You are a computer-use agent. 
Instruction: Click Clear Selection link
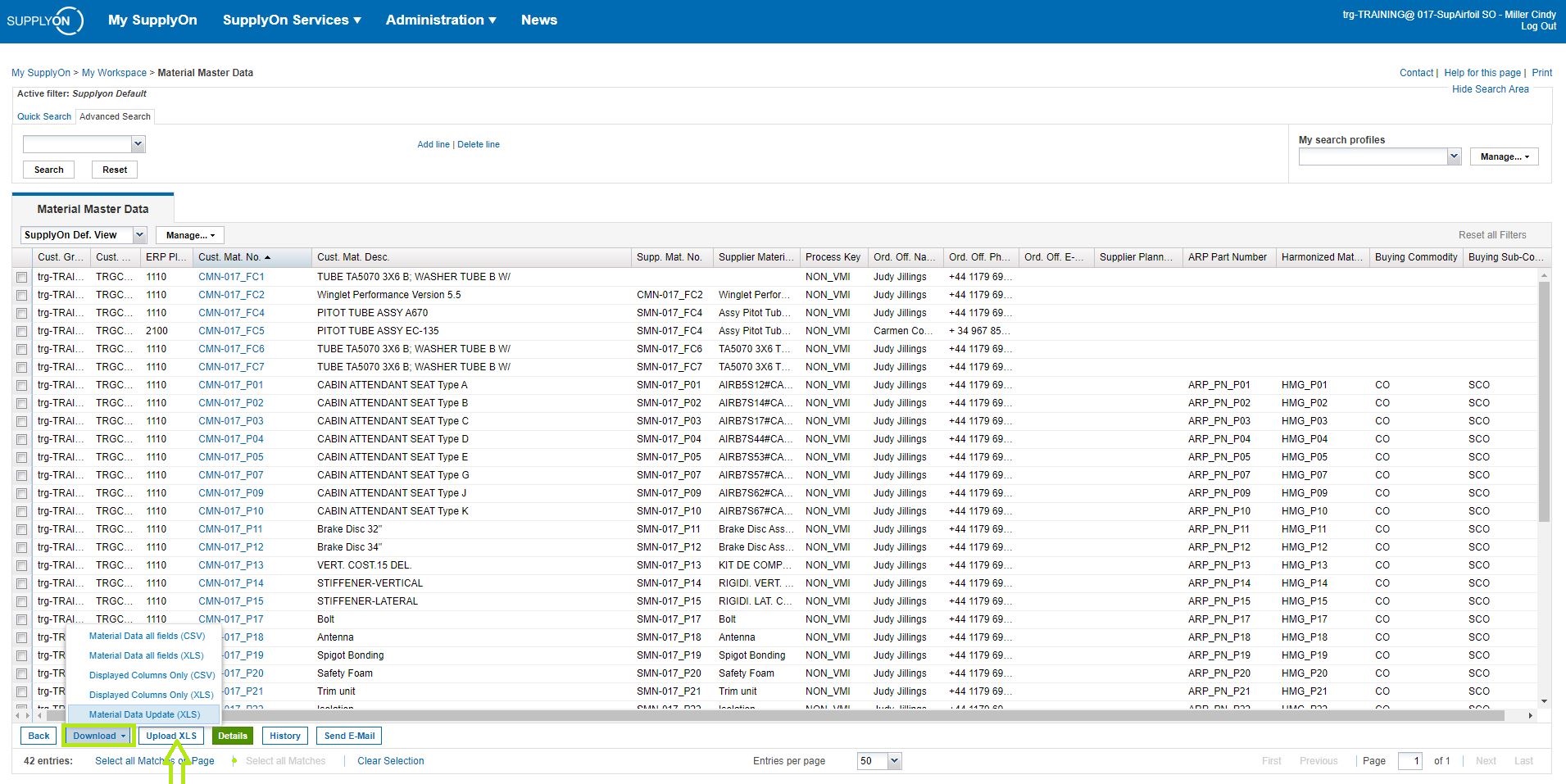point(391,761)
